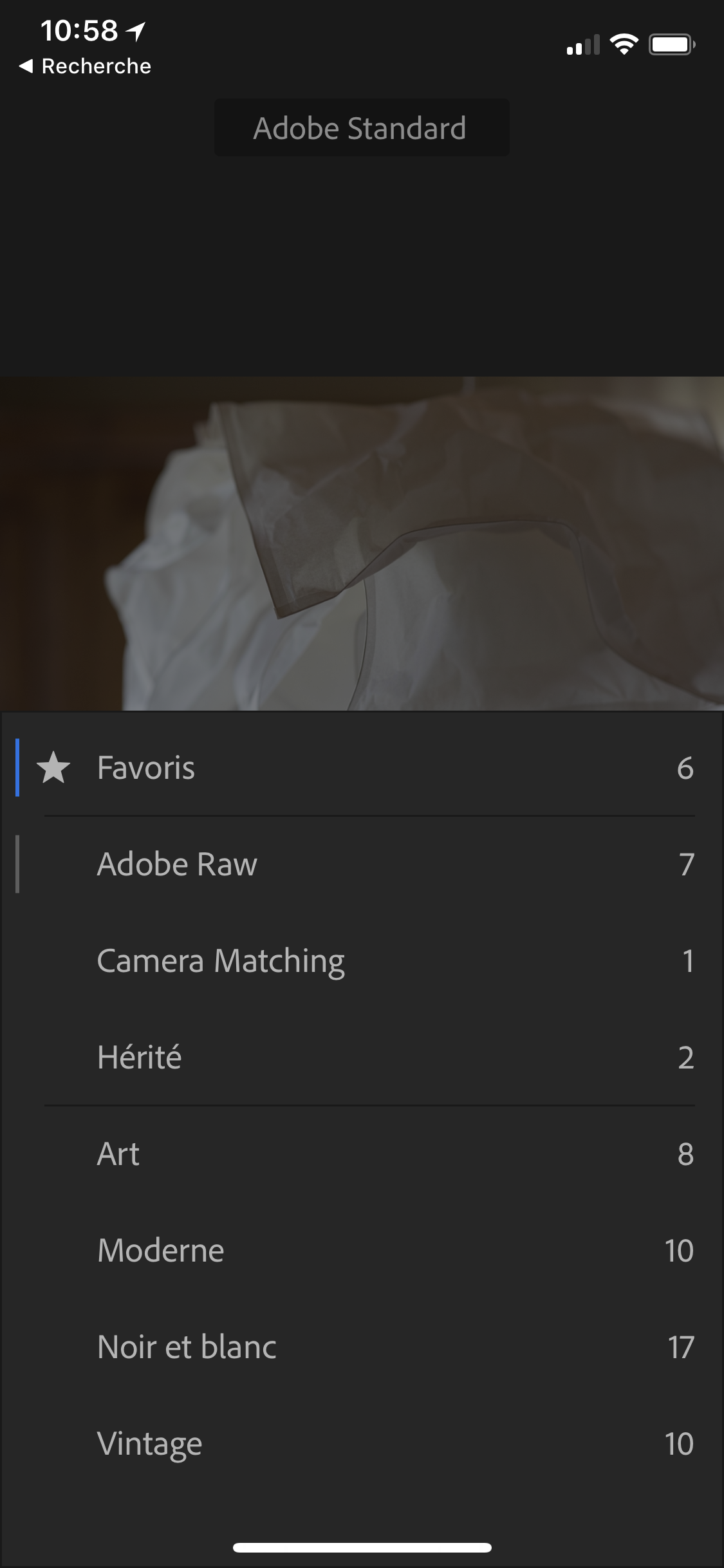Select the Vintage profile group
The image size is (724, 1568).
[150, 1444]
